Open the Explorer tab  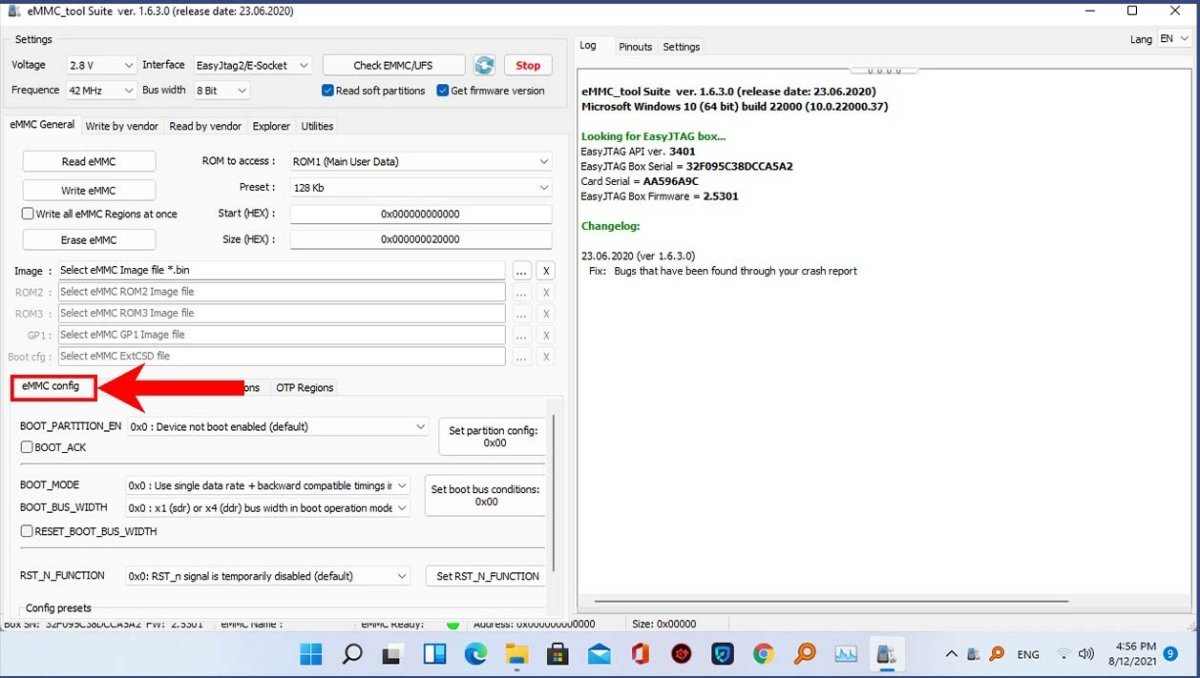[271, 126]
